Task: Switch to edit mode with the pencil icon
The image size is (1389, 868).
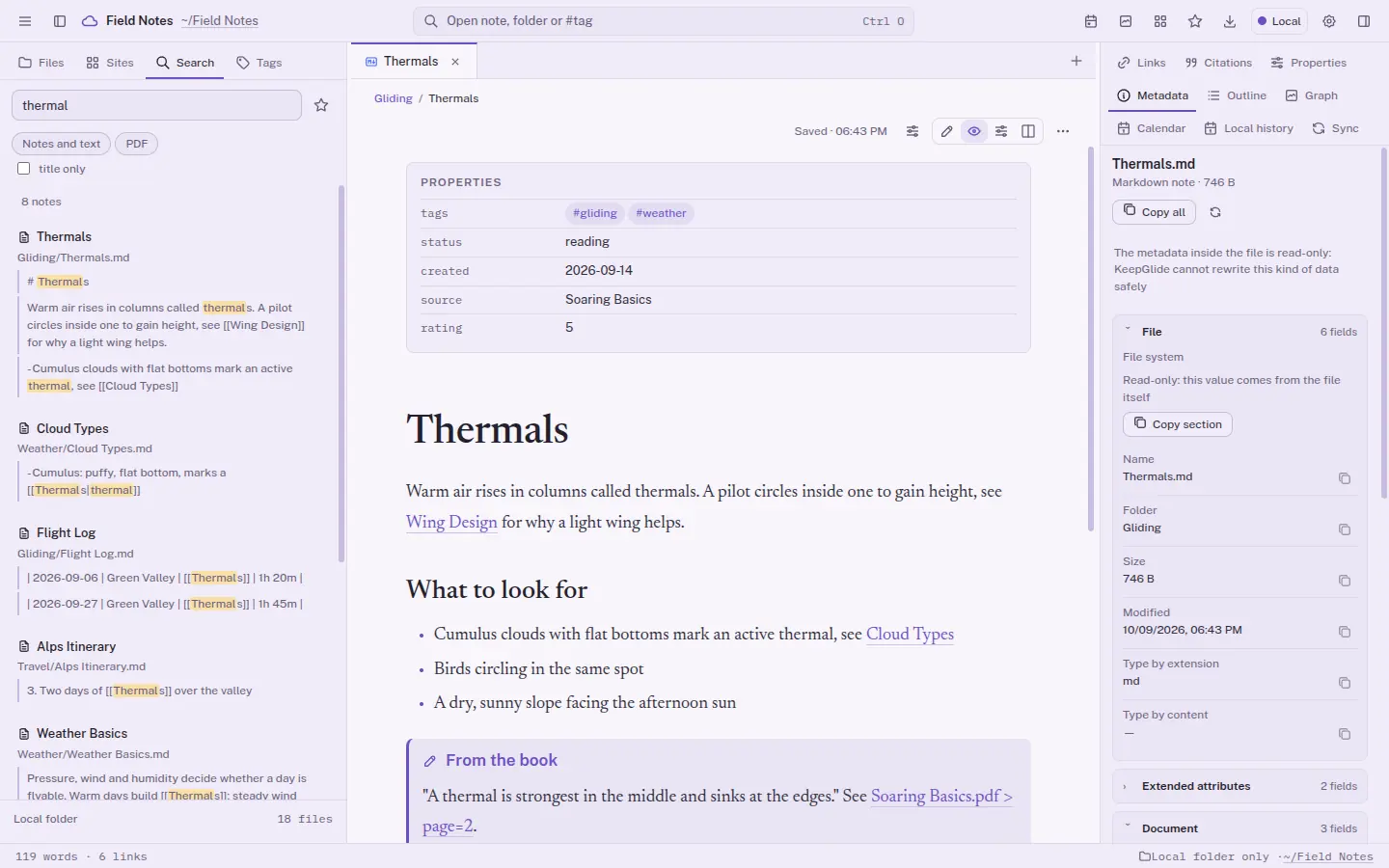Action: (x=947, y=131)
